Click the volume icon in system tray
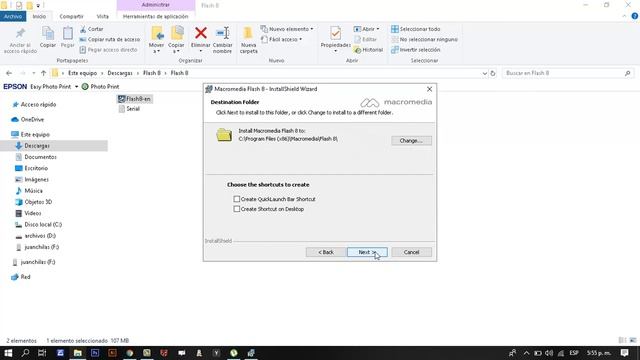 tap(549, 353)
